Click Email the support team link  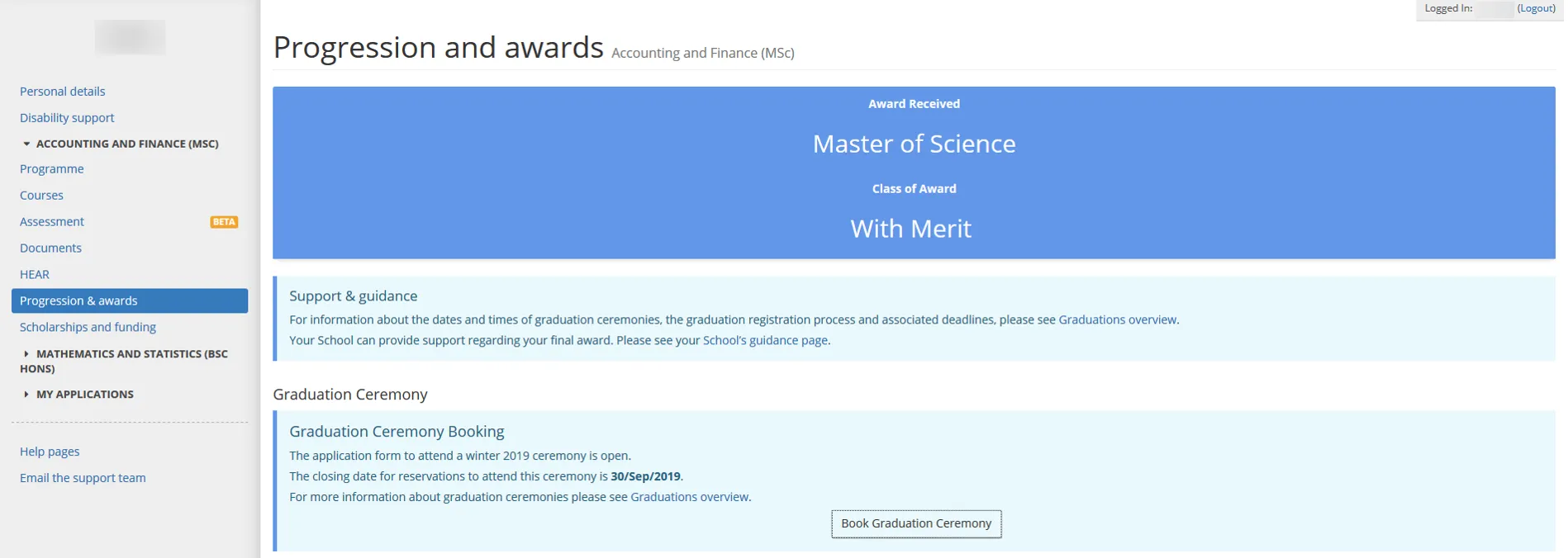pos(83,479)
